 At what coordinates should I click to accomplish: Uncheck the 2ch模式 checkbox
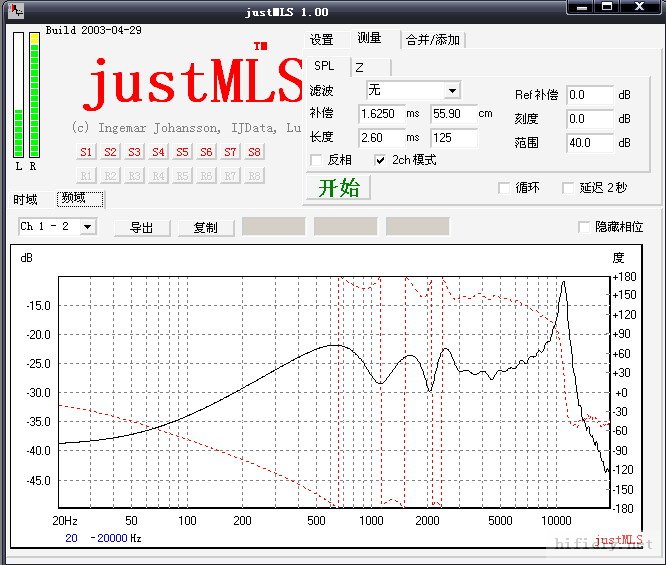(x=381, y=160)
